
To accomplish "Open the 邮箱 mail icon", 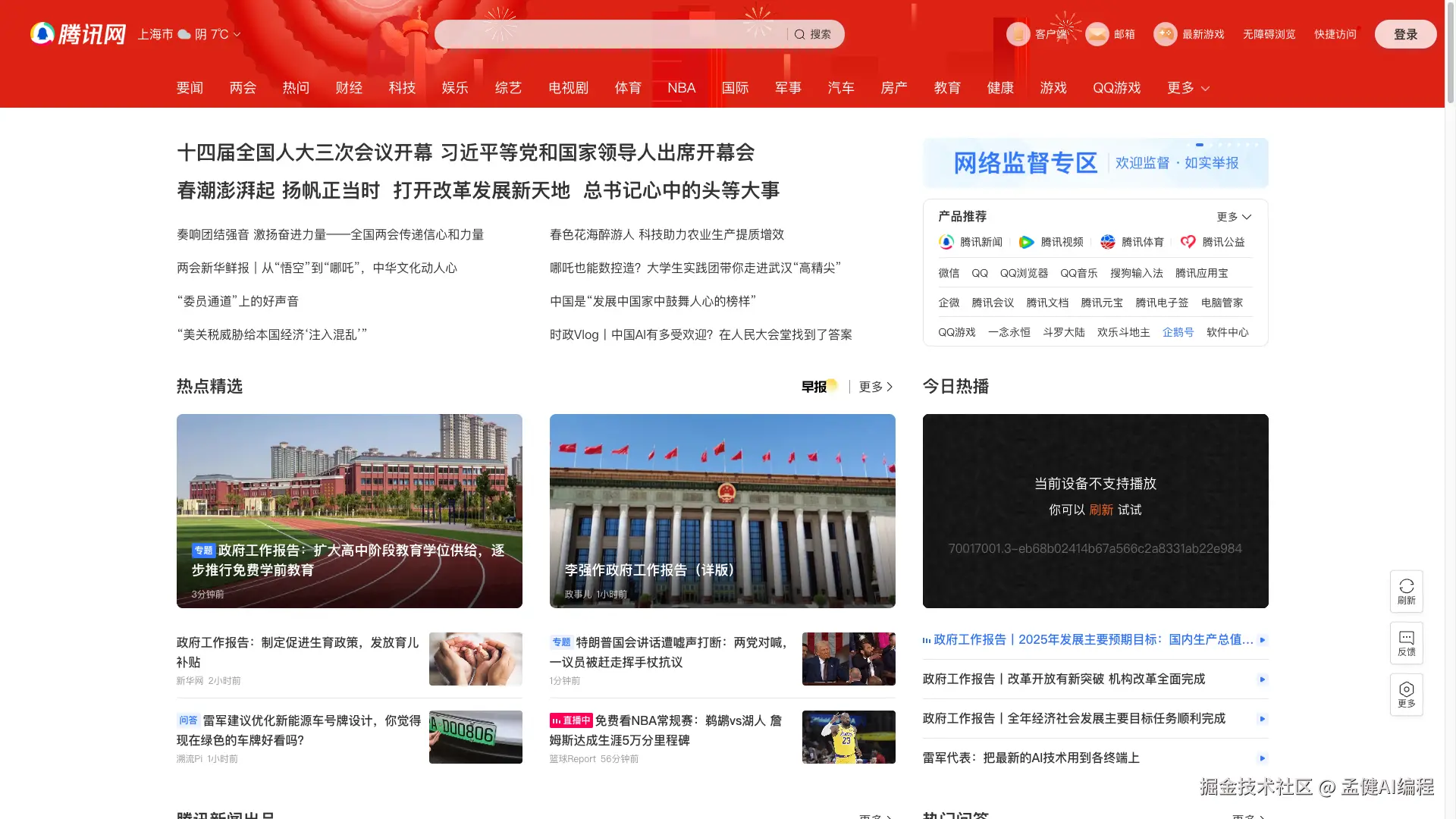I will tap(1097, 34).
